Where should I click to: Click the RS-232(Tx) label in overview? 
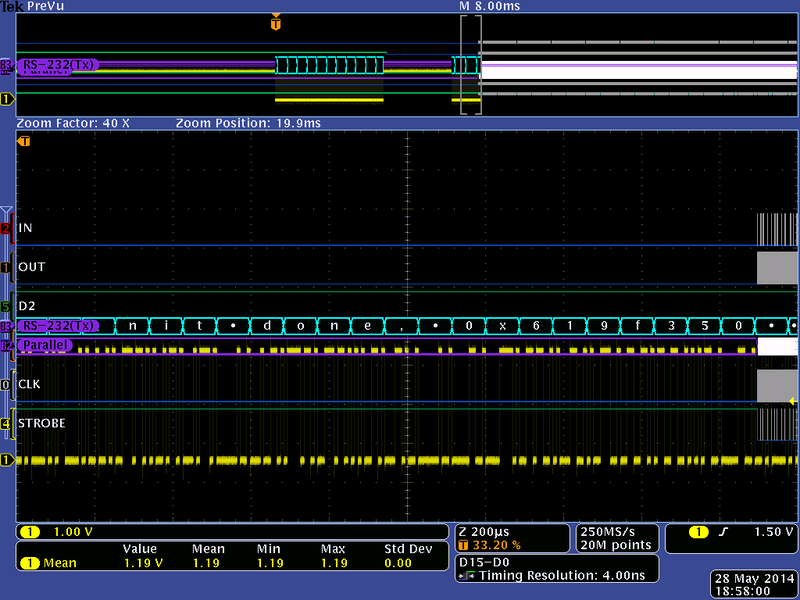point(58,65)
